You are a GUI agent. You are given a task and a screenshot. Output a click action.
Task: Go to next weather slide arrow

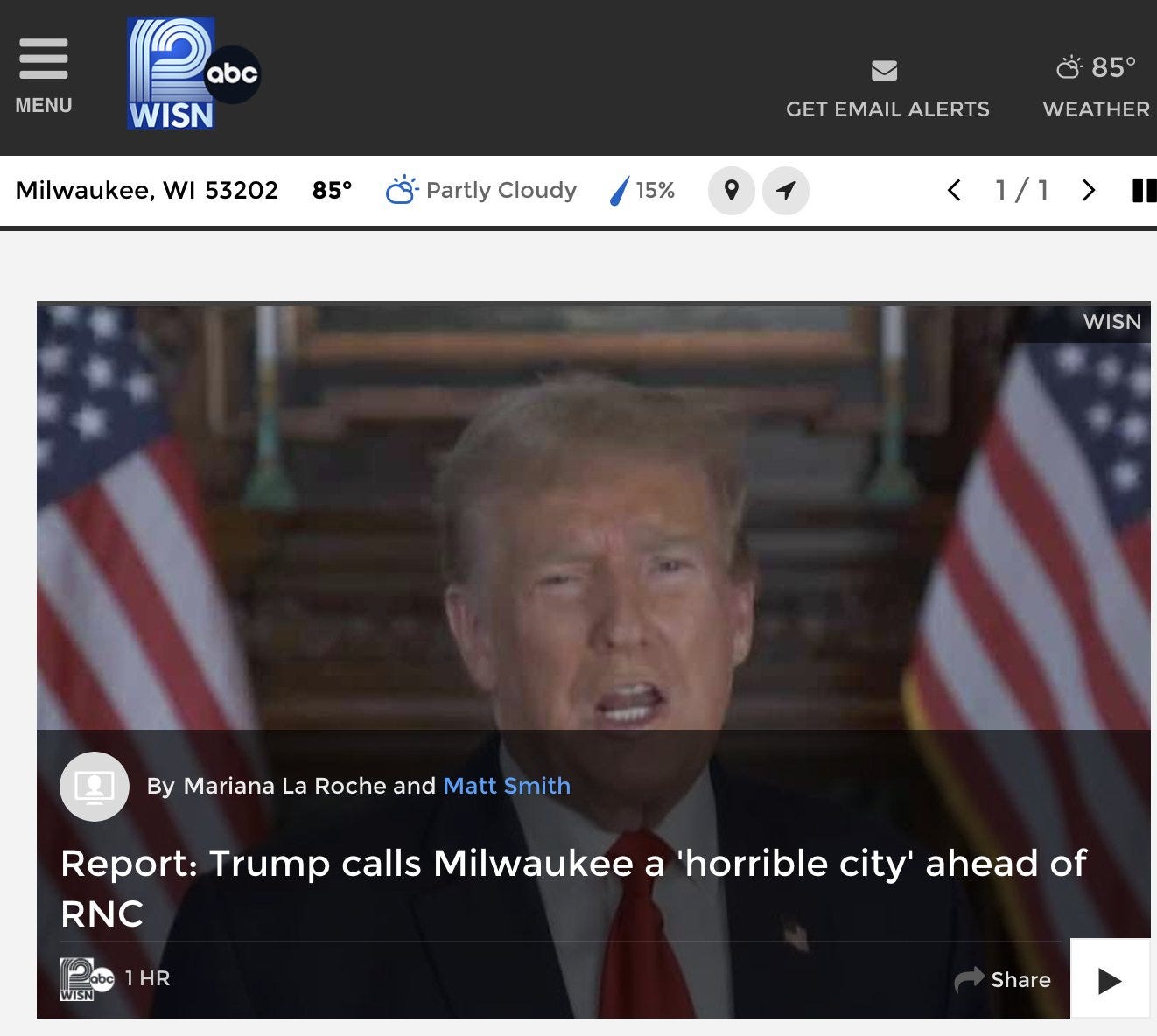1088,190
